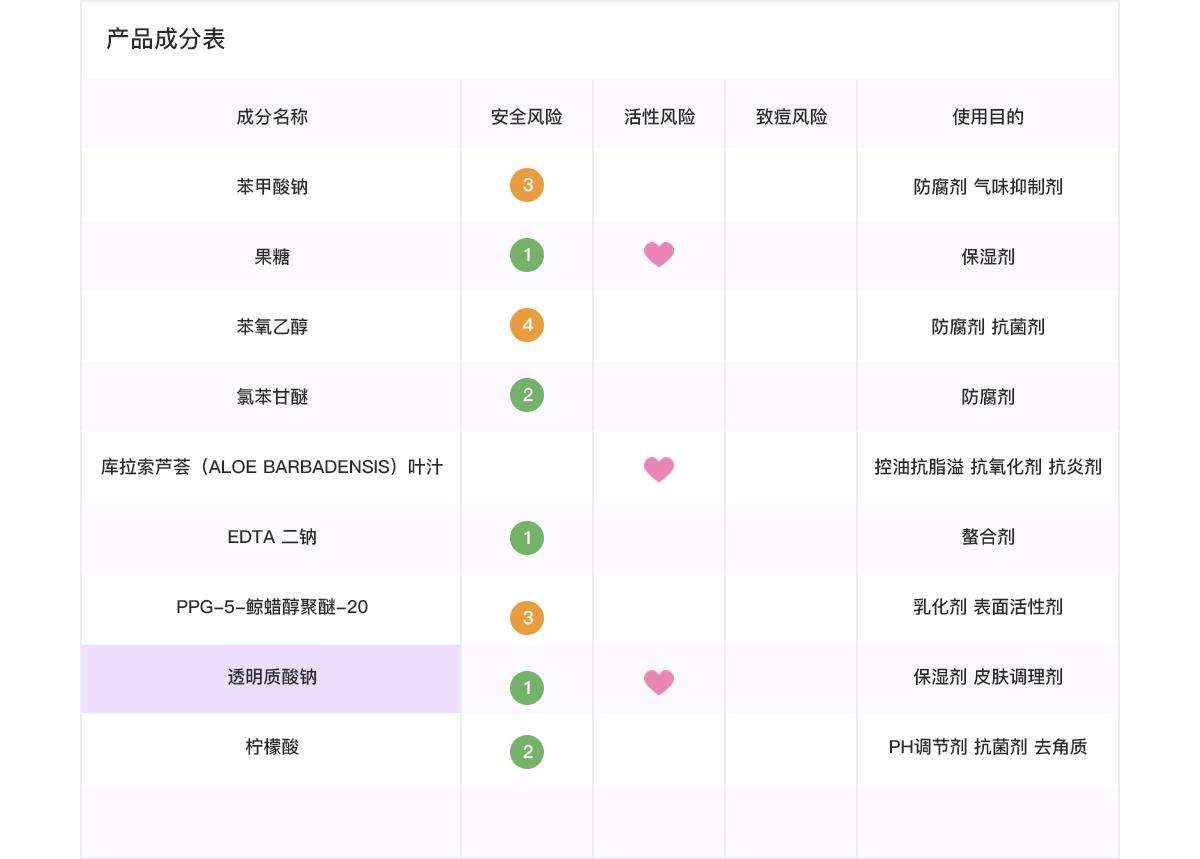
Task: Click the green safety badge 2 for 柠檬酸
Action: (527, 752)
